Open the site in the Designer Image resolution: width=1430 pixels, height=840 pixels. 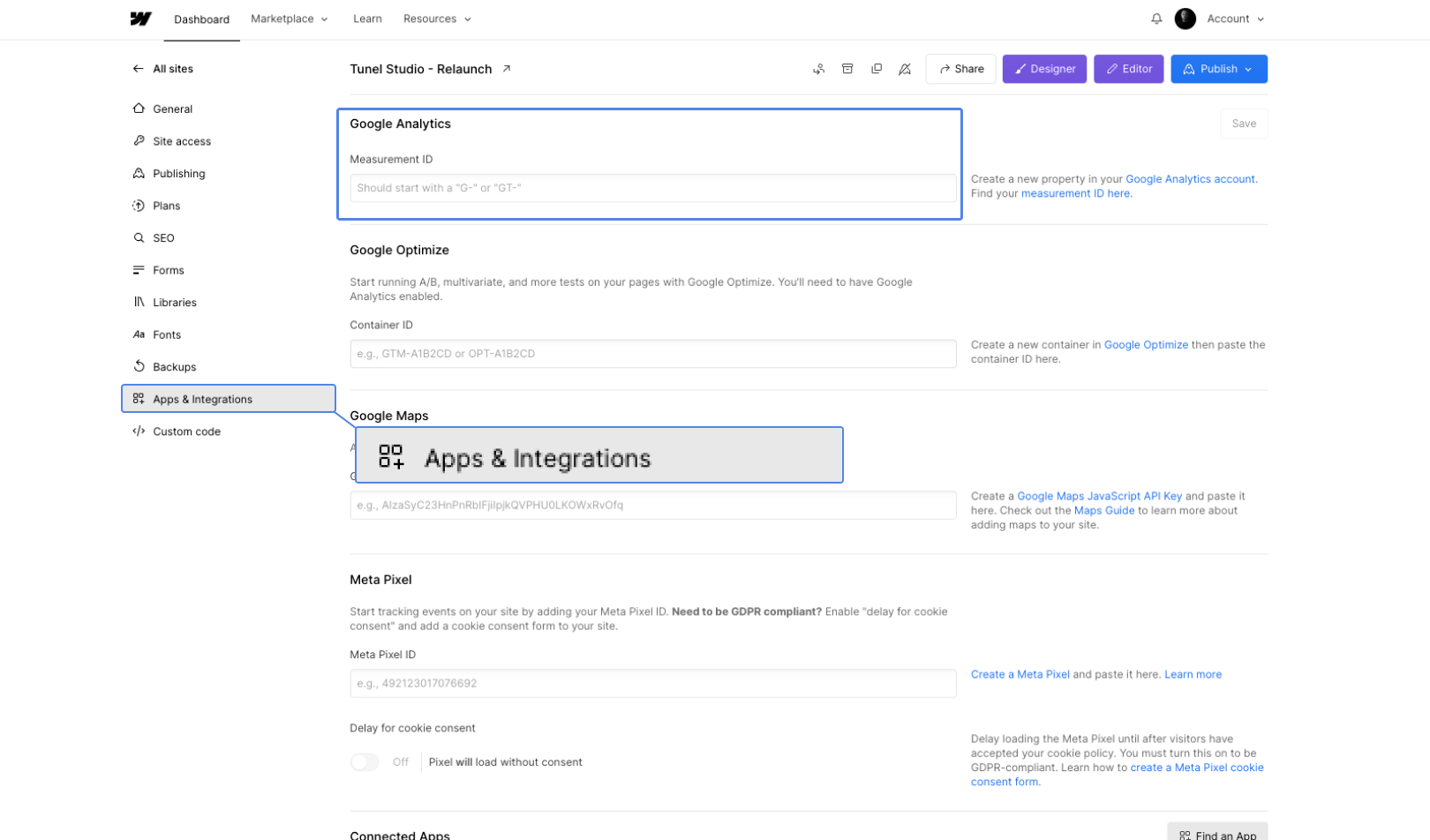(1044, 69)
